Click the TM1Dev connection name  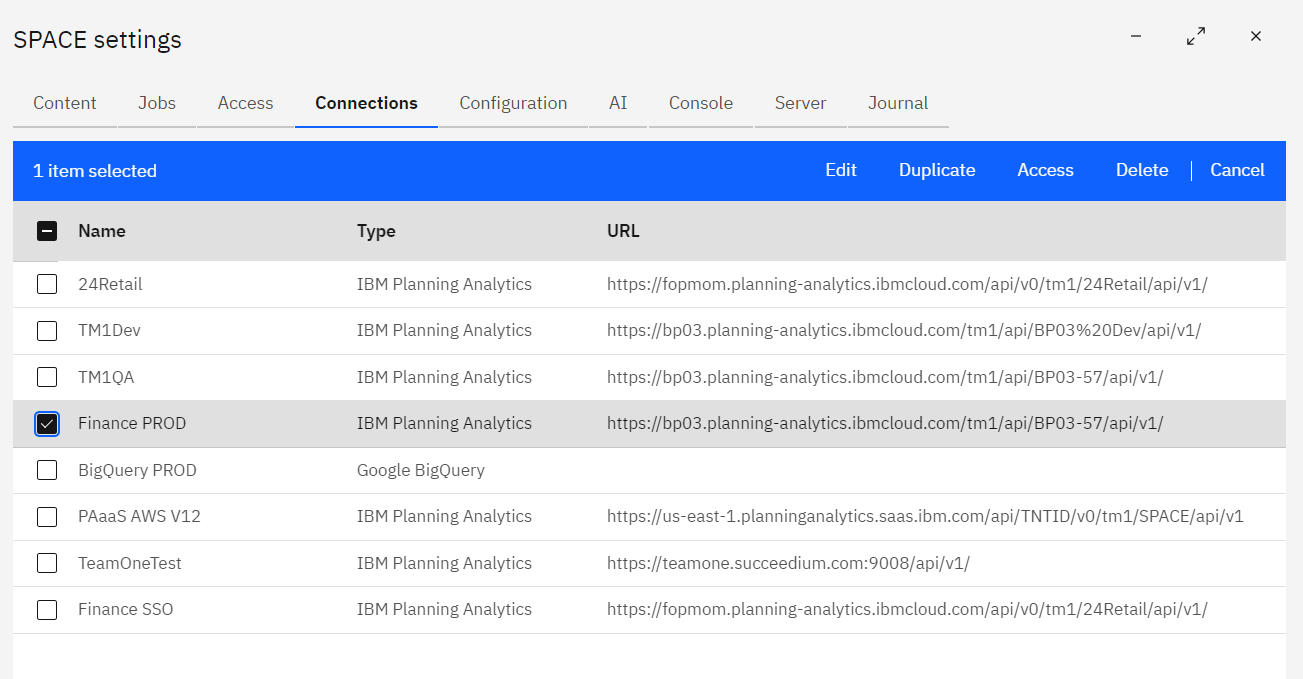click(109, 330)
